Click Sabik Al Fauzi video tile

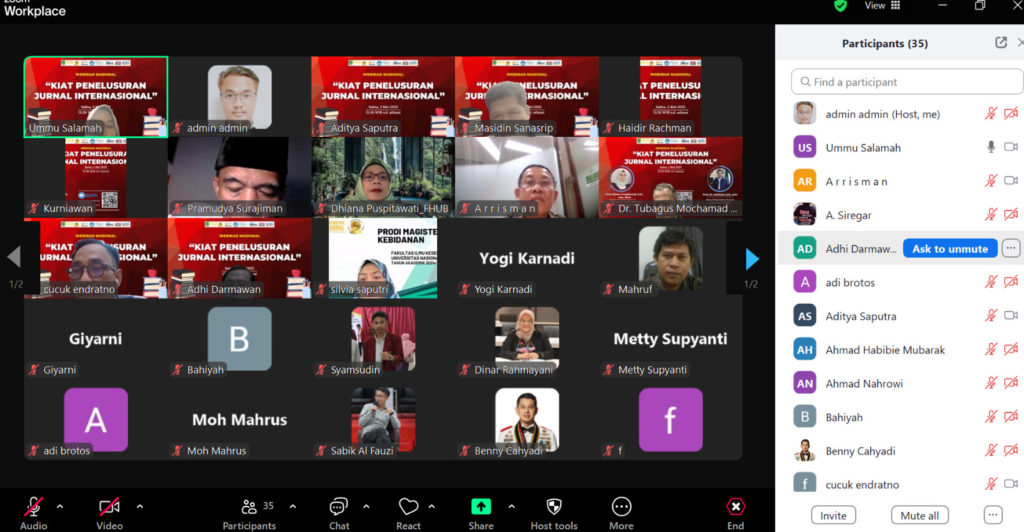pyautogui.click(x=383, y=420)
